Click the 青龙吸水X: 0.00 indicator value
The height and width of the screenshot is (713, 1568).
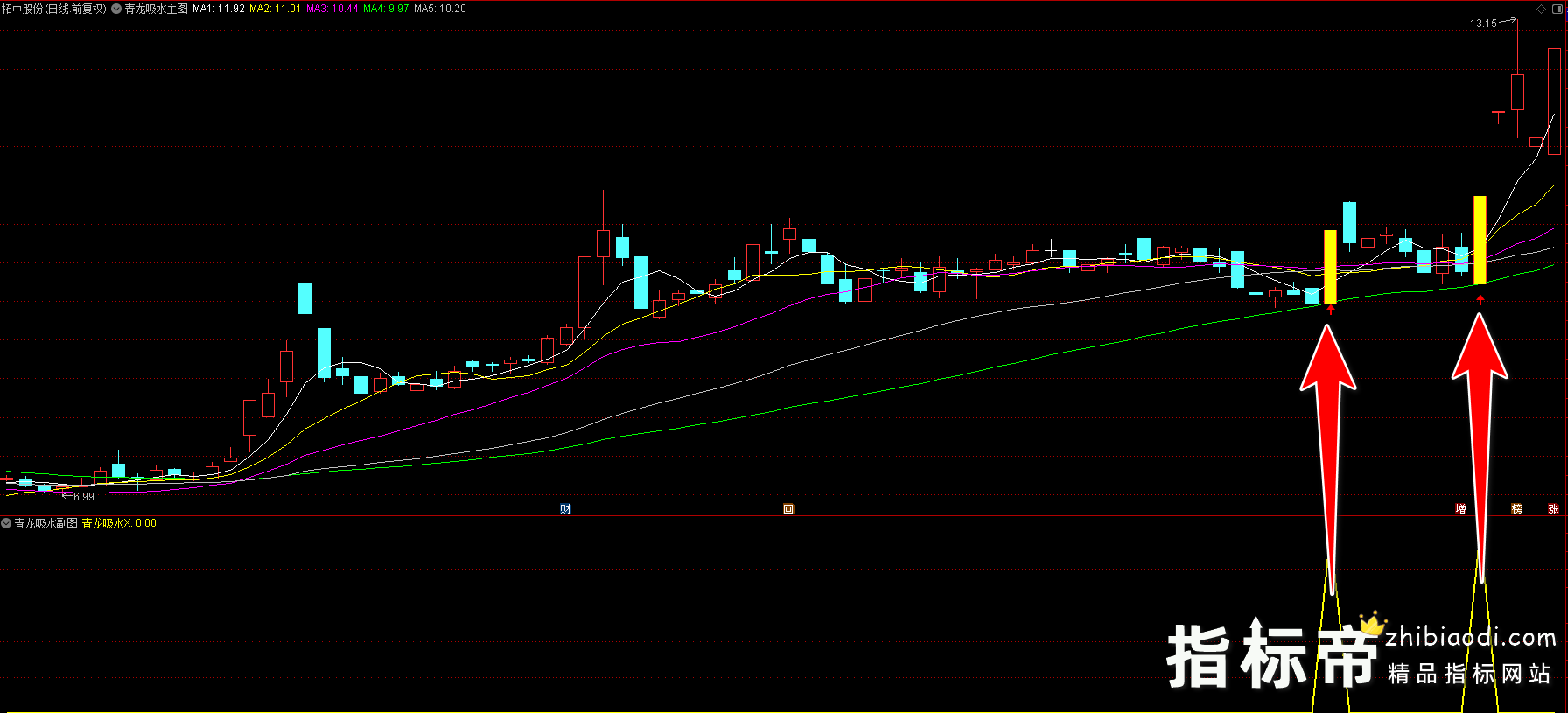119,523
